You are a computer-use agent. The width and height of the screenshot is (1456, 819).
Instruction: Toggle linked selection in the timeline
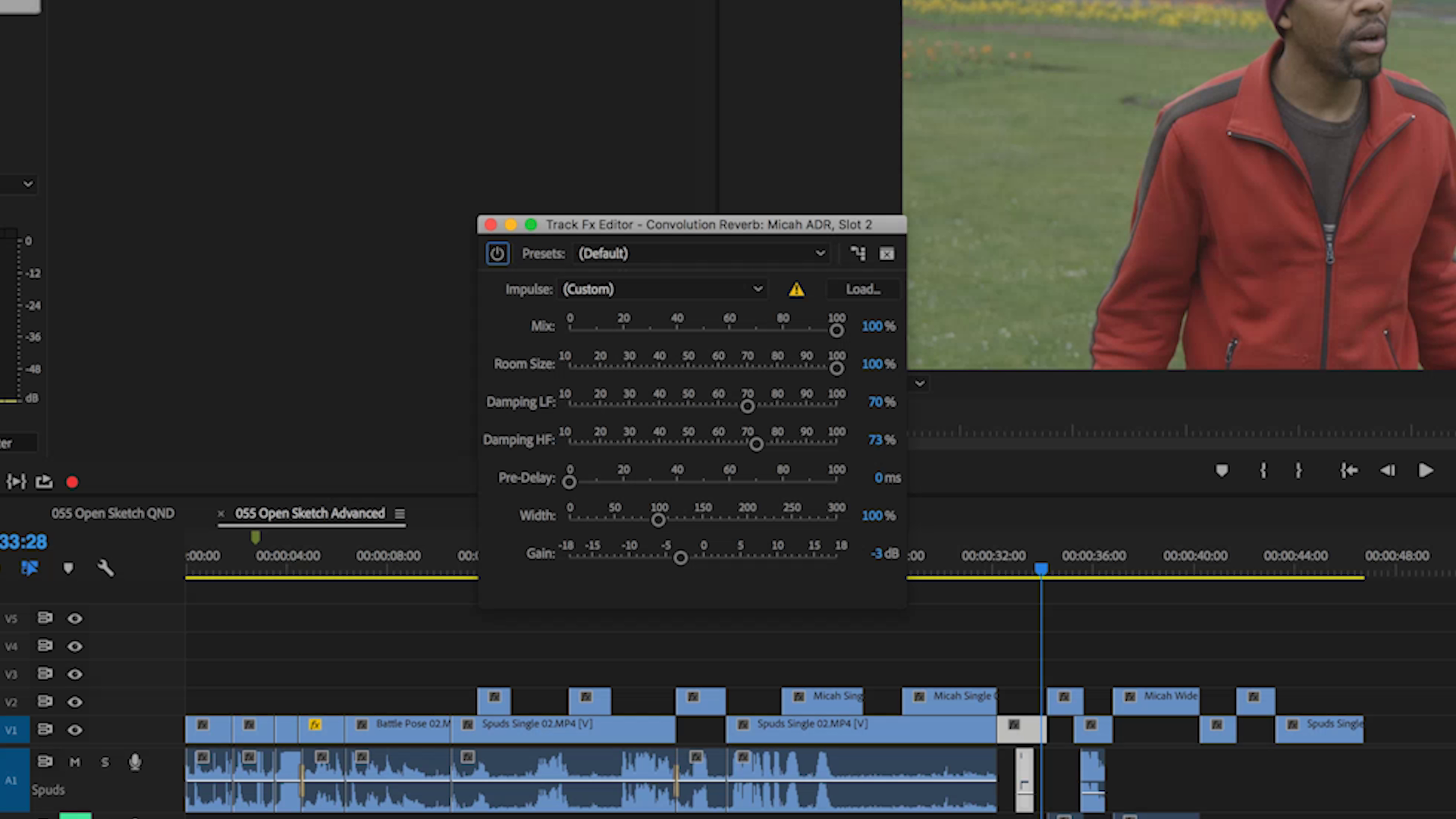tap(30, 568)
